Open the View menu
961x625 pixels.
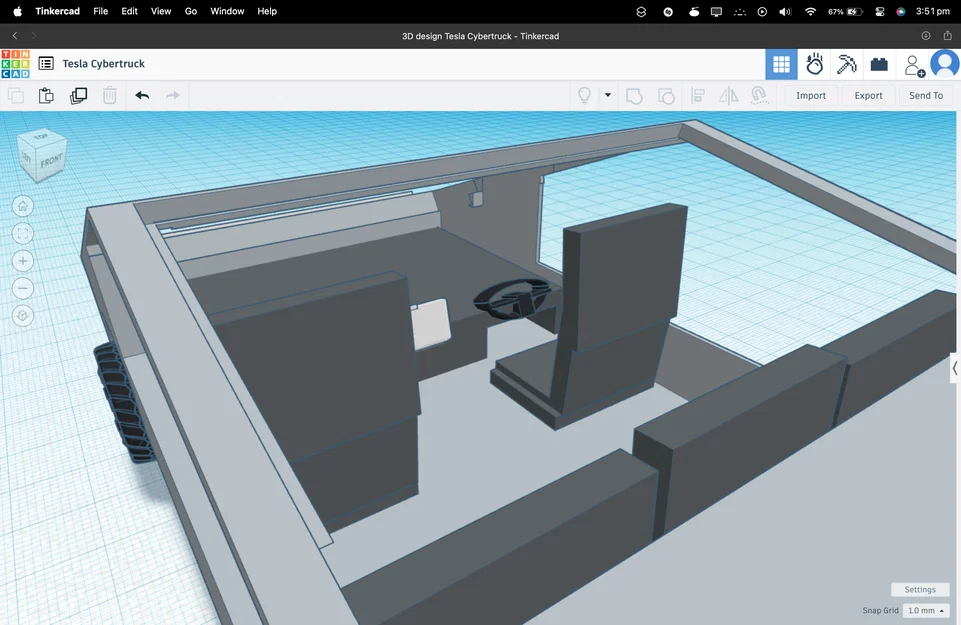(x=161, y=11)
